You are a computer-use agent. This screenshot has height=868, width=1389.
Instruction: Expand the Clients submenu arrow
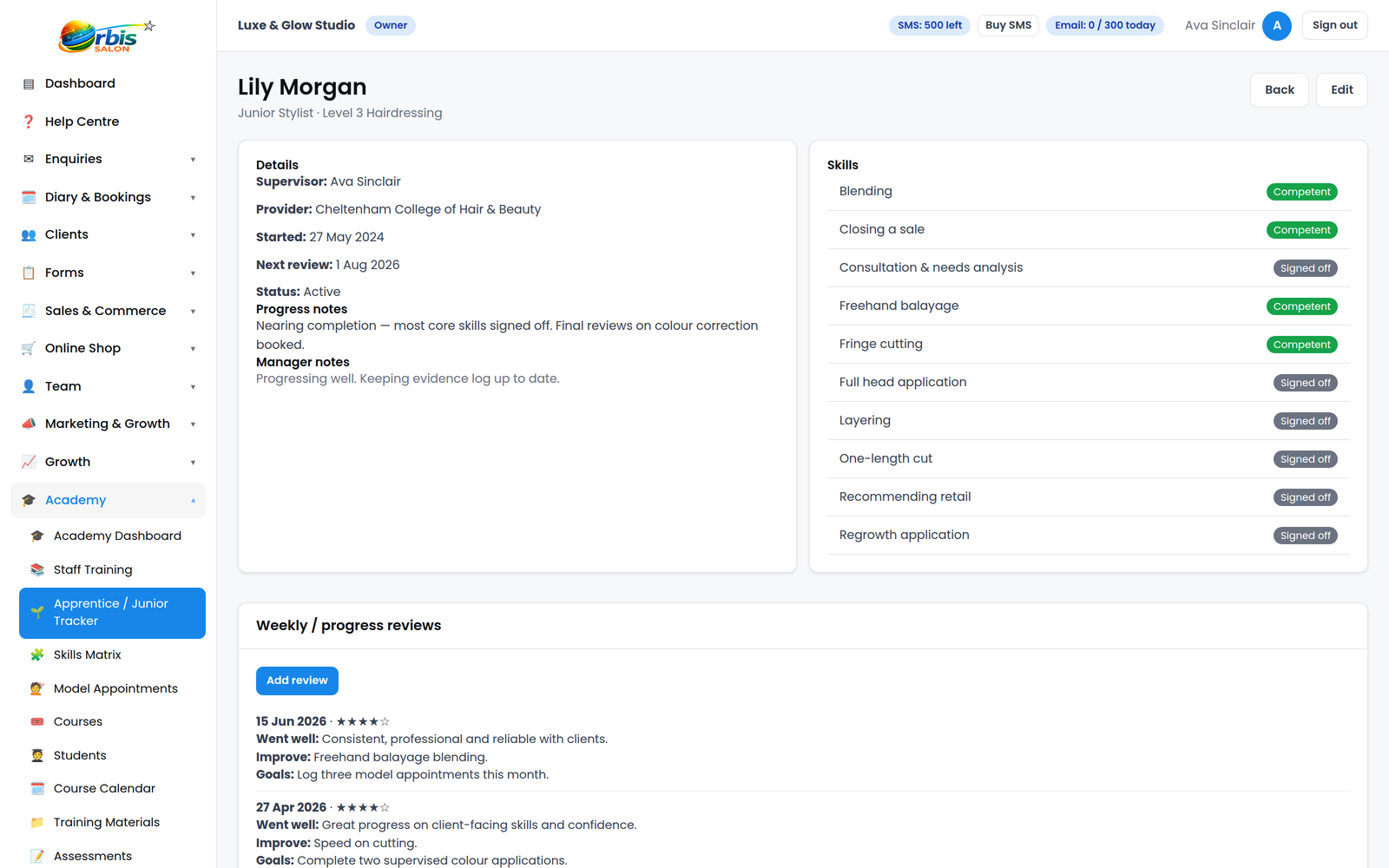pyautogui.click(x=193, y=235)
